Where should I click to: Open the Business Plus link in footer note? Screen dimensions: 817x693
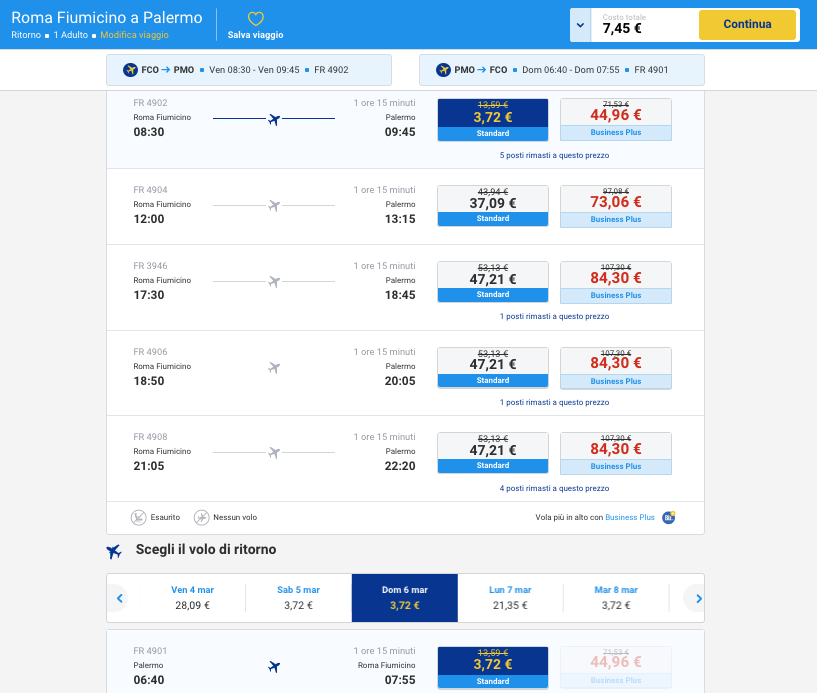(630, 517)
